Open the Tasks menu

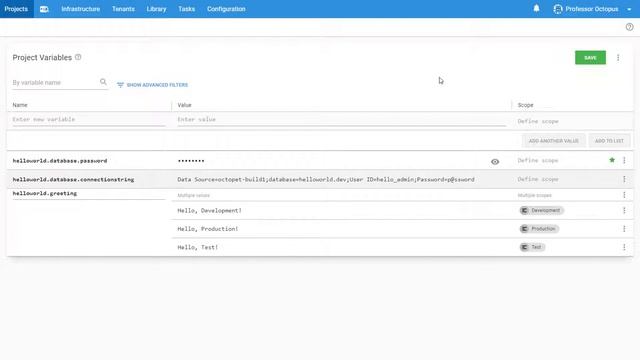187,9
